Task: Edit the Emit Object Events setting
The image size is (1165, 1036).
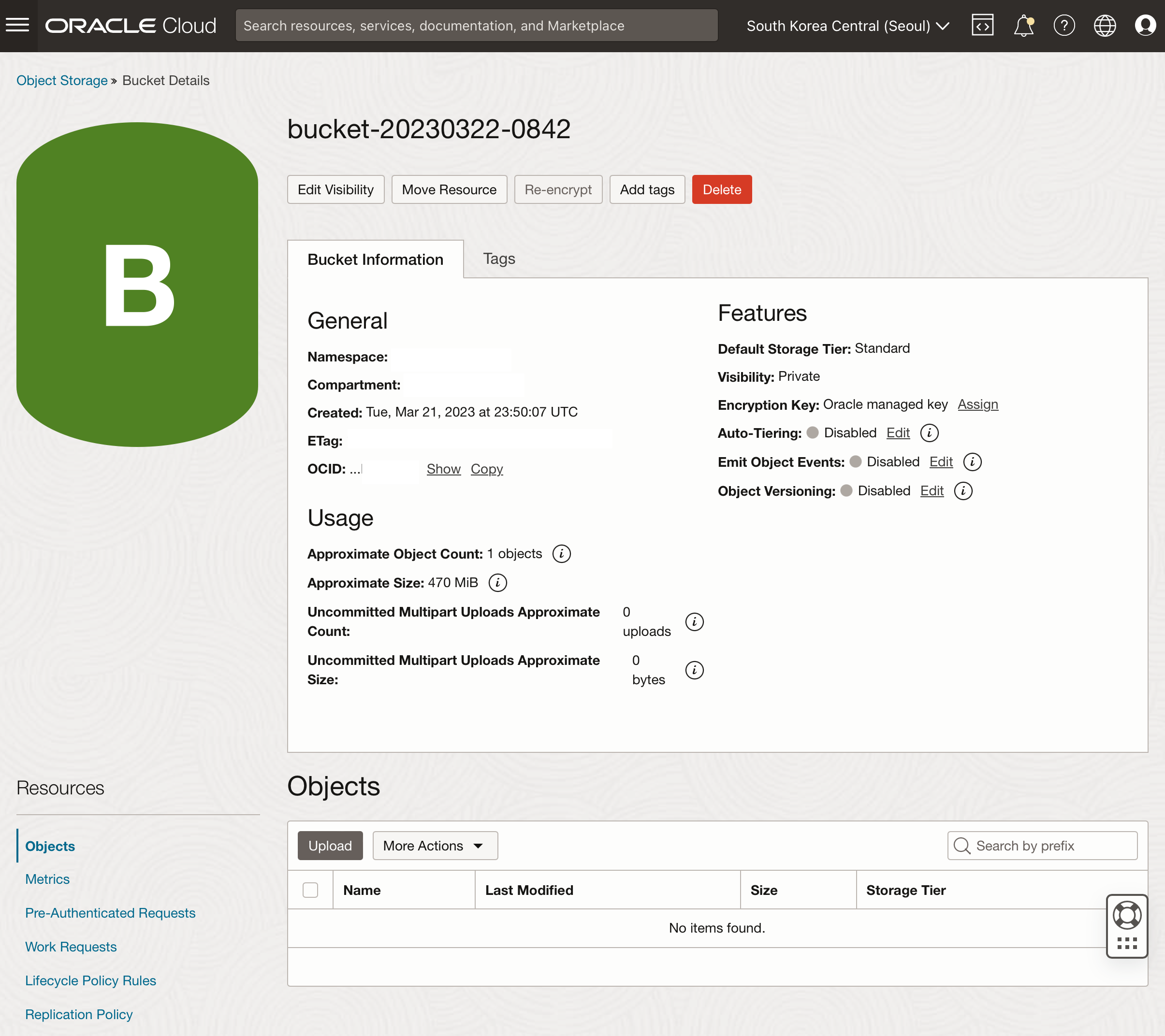Action: click(940, 462)
